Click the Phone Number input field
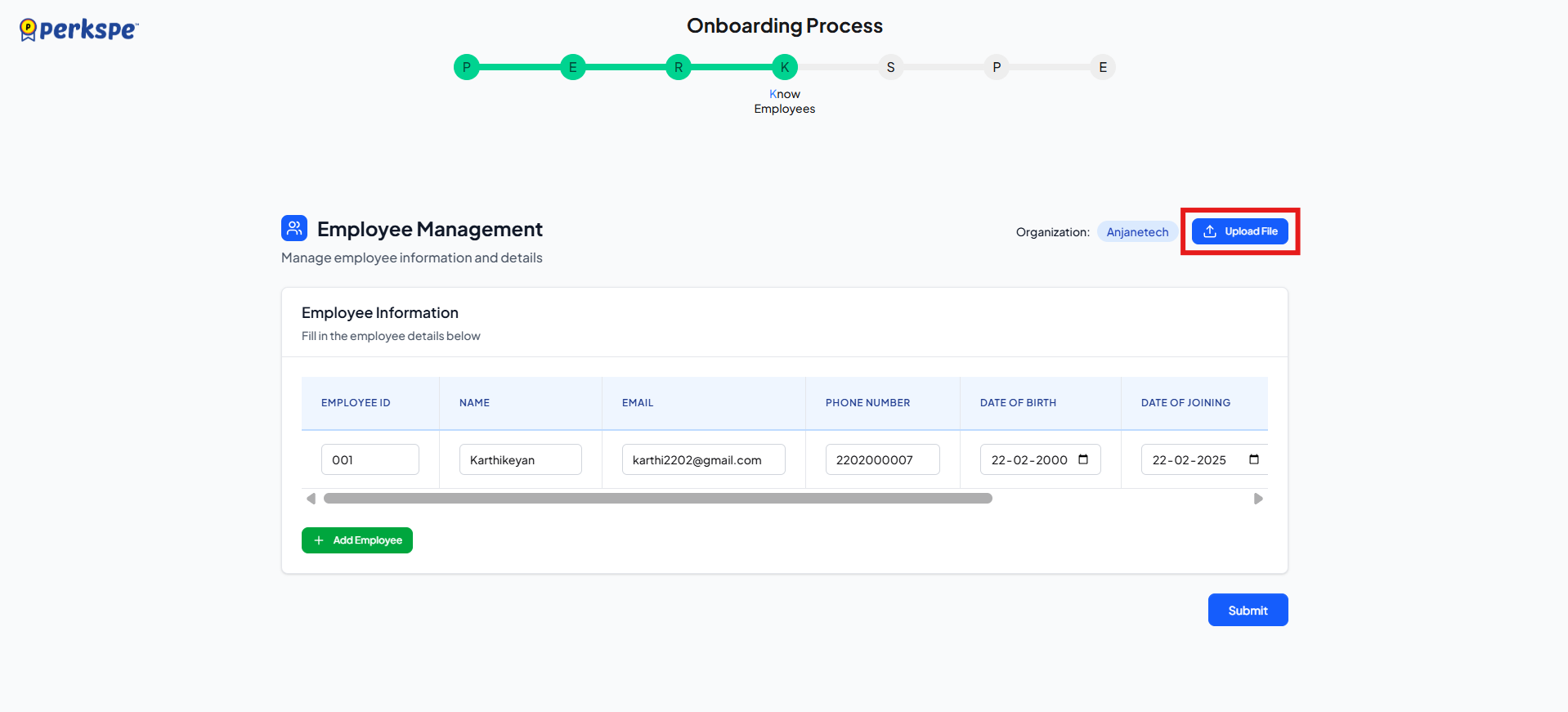The height and width of the screenshot is (712, 1568). (x=882, y=459)
